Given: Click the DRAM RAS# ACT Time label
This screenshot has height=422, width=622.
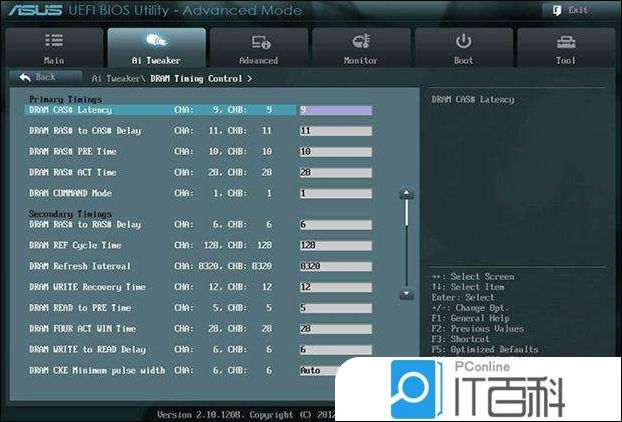Looking at the screenshot, I should click(x=73, y=173).
